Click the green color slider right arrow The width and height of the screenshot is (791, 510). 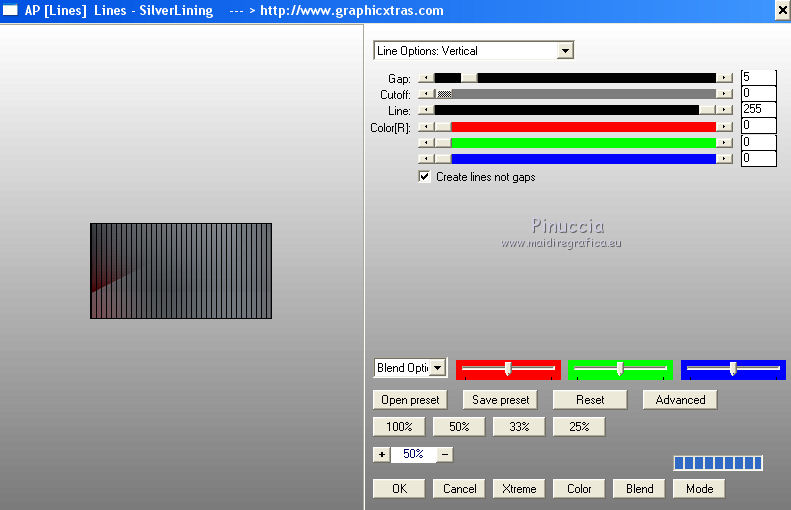(x=724, y=143)
